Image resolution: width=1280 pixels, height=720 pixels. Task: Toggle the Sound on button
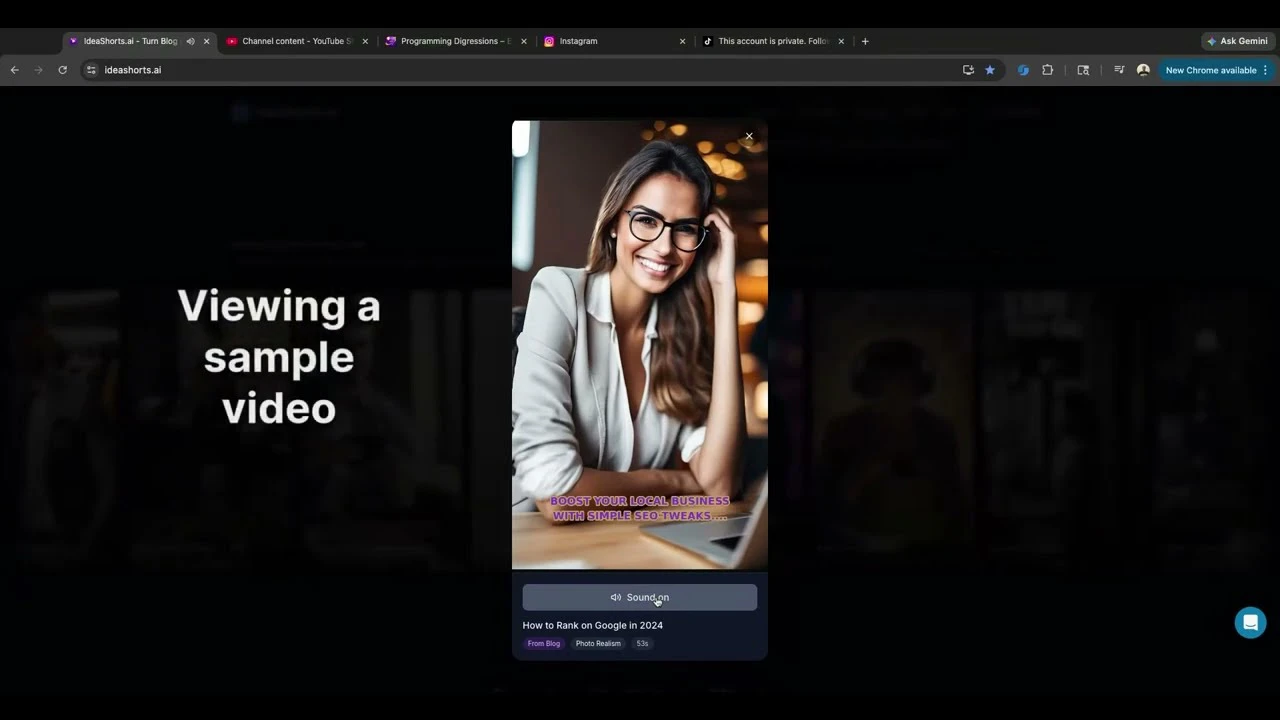click(640, 597)
